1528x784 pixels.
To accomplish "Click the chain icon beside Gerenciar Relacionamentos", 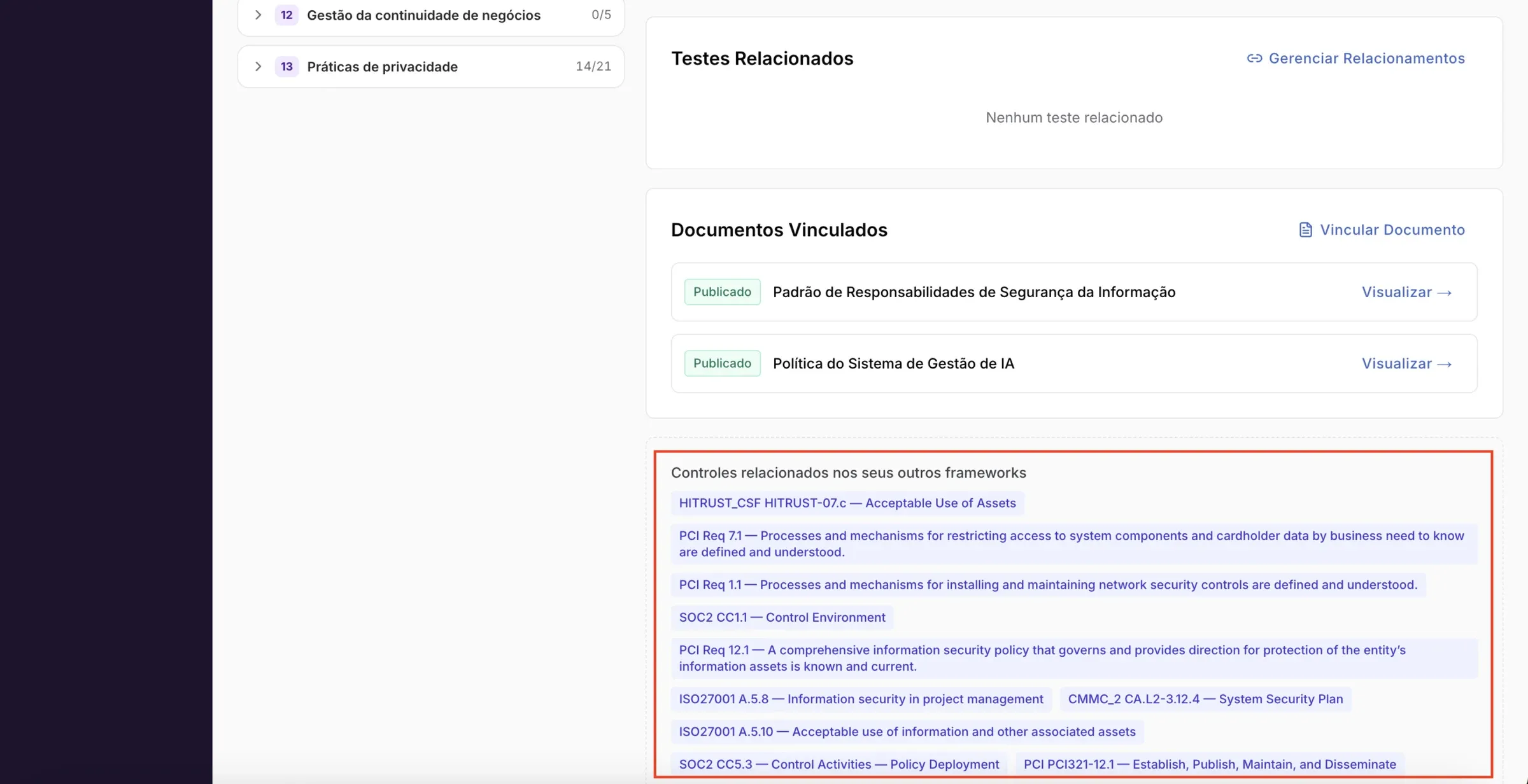I will [x=1254, y=59].
